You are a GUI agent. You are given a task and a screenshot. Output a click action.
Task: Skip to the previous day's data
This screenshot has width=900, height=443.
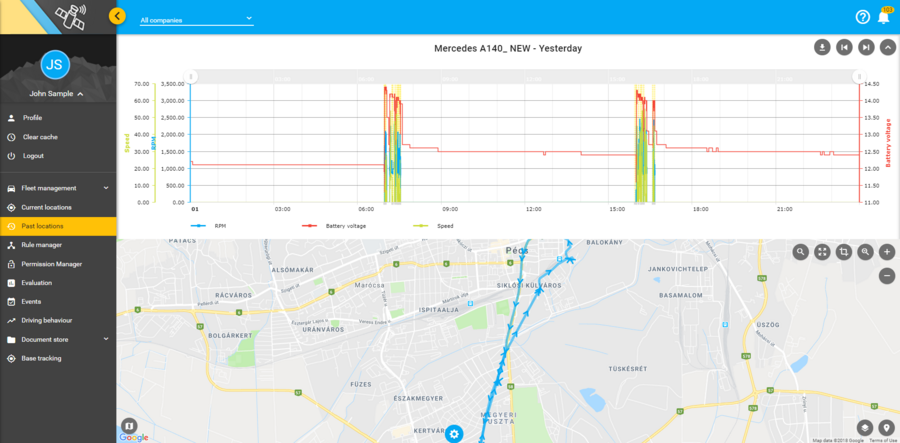tap(844, 47)
